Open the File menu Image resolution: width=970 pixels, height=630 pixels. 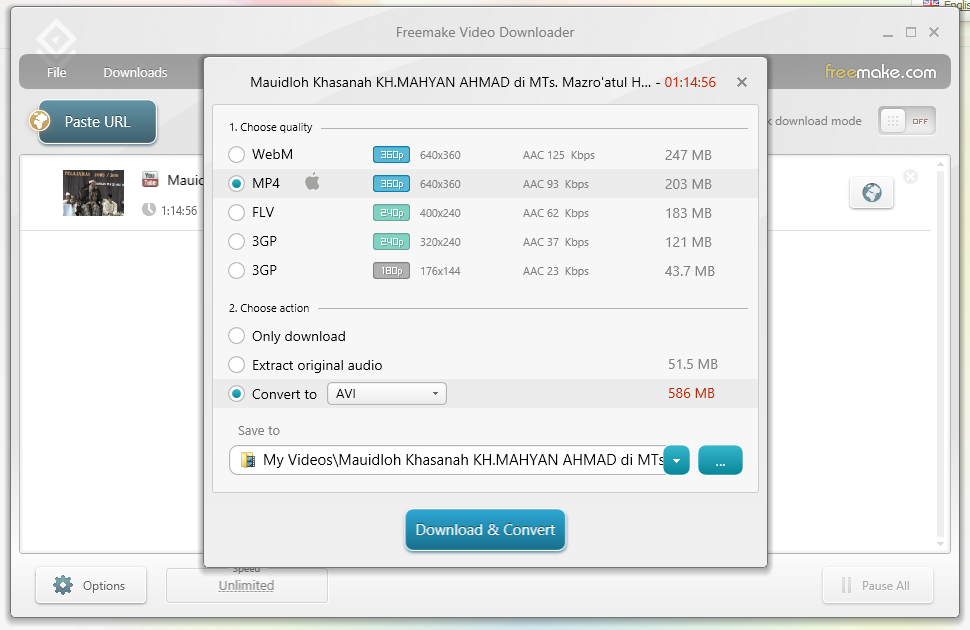click(x=56, y=72)
